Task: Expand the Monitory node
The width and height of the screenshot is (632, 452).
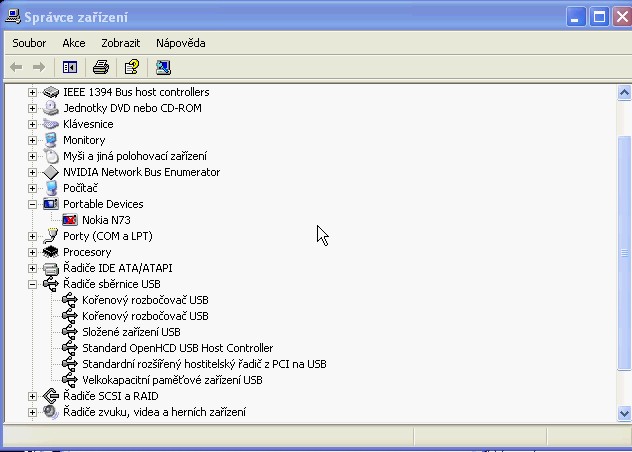Action: click(x=32, y=140)
